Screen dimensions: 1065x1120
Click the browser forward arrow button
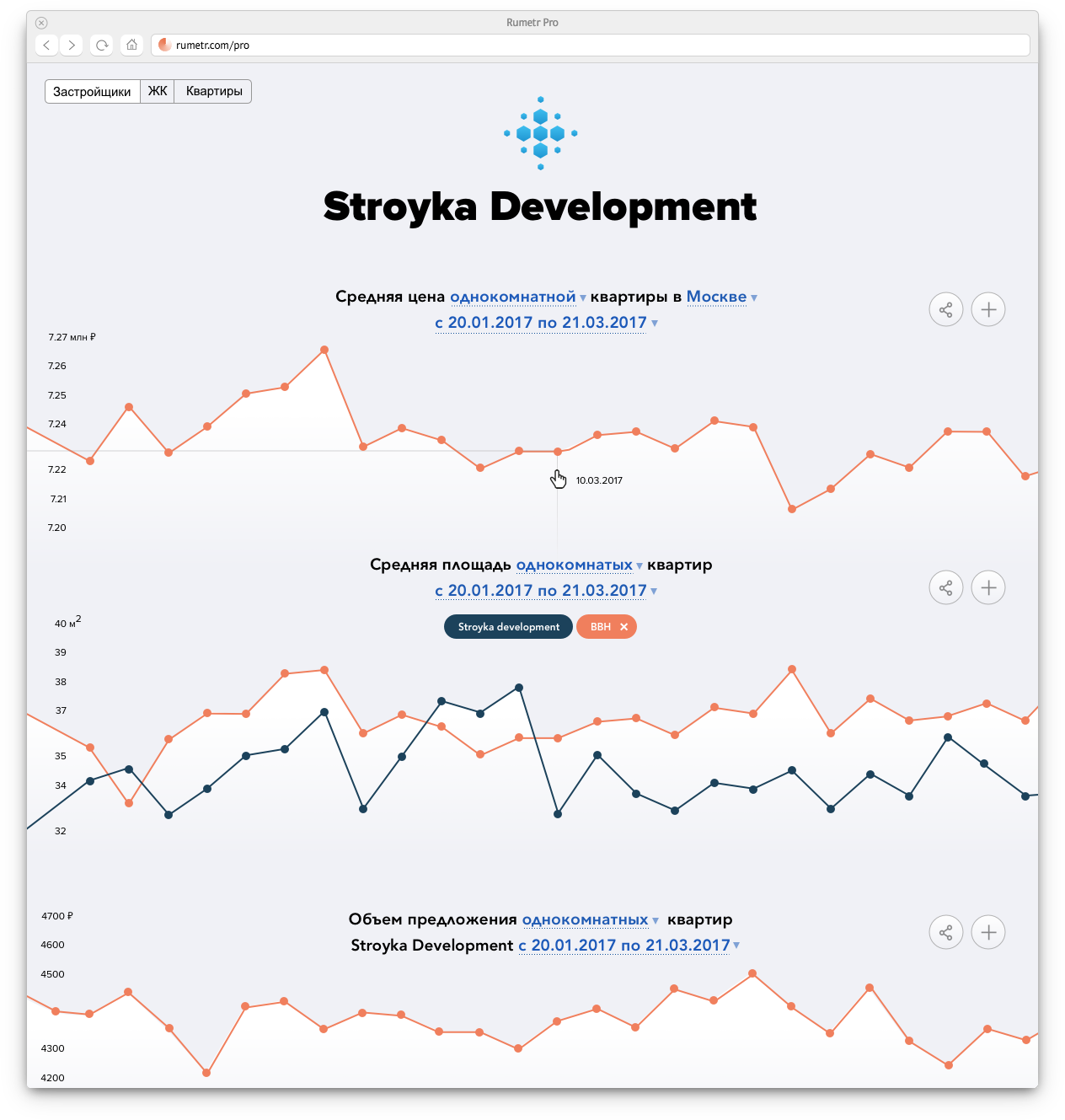72,46
